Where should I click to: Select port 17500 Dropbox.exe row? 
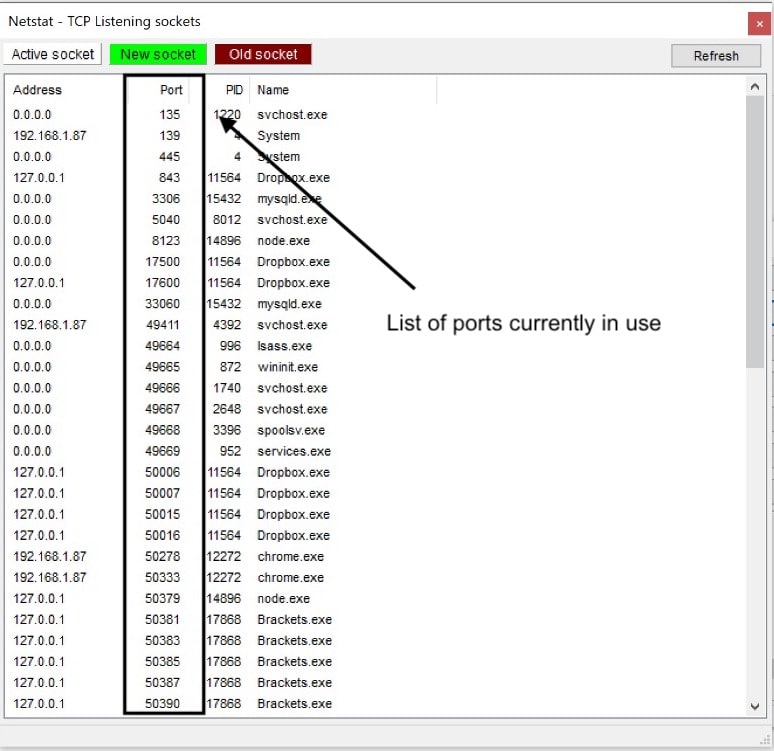[x=170, y=262]
